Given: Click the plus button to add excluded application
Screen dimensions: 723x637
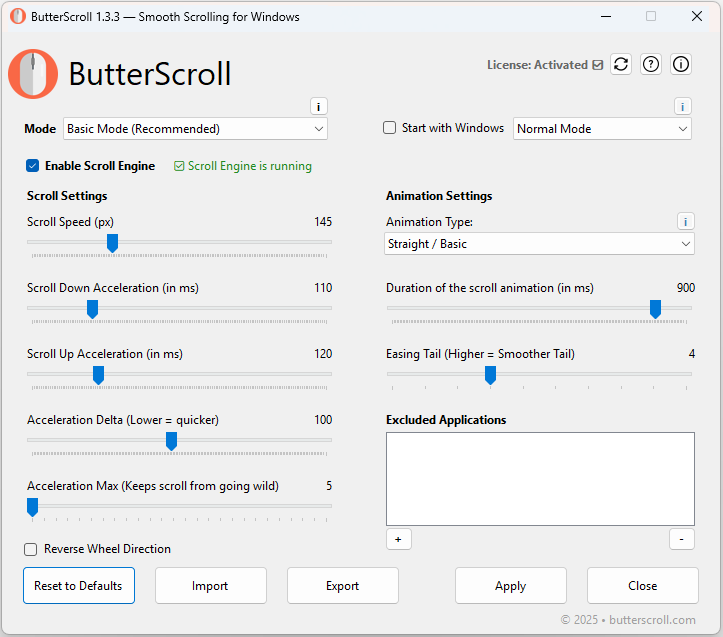Looking at the screenshot, I should click(398, 539).
